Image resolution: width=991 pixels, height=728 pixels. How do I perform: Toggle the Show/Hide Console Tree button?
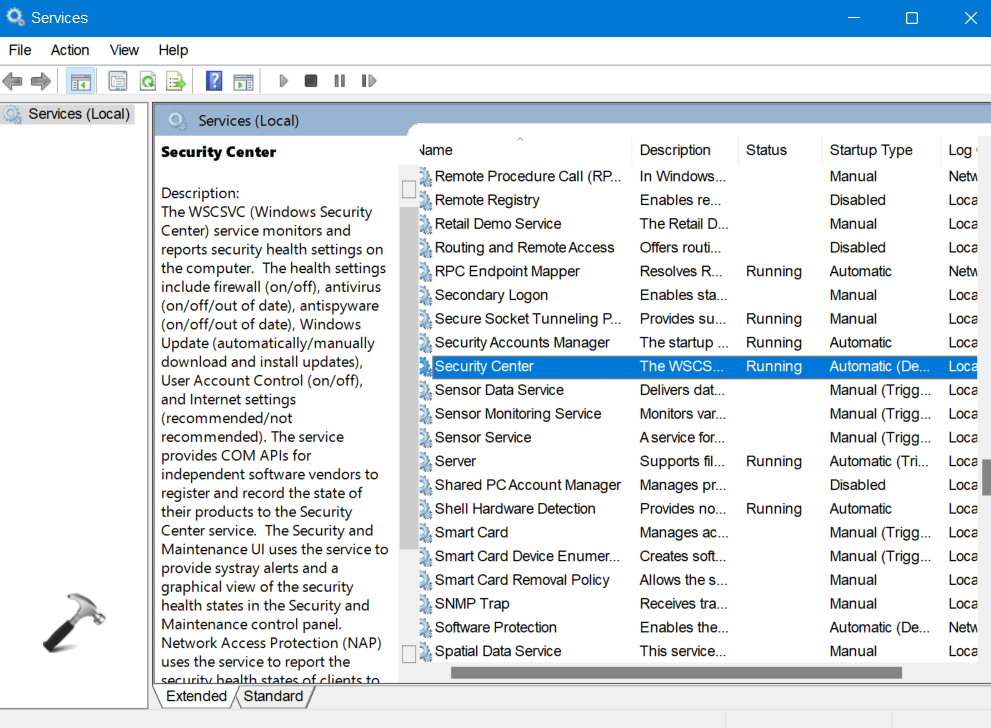(81, 81)
